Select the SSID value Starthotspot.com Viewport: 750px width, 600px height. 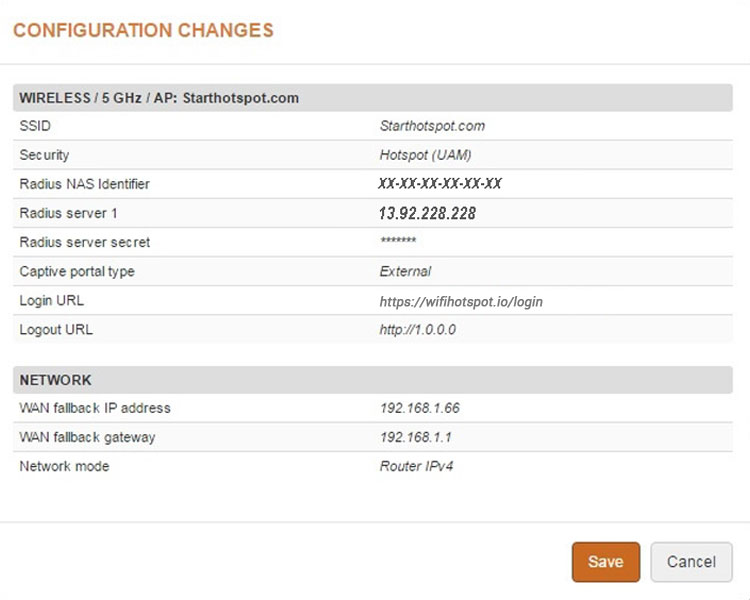(432, 126)
